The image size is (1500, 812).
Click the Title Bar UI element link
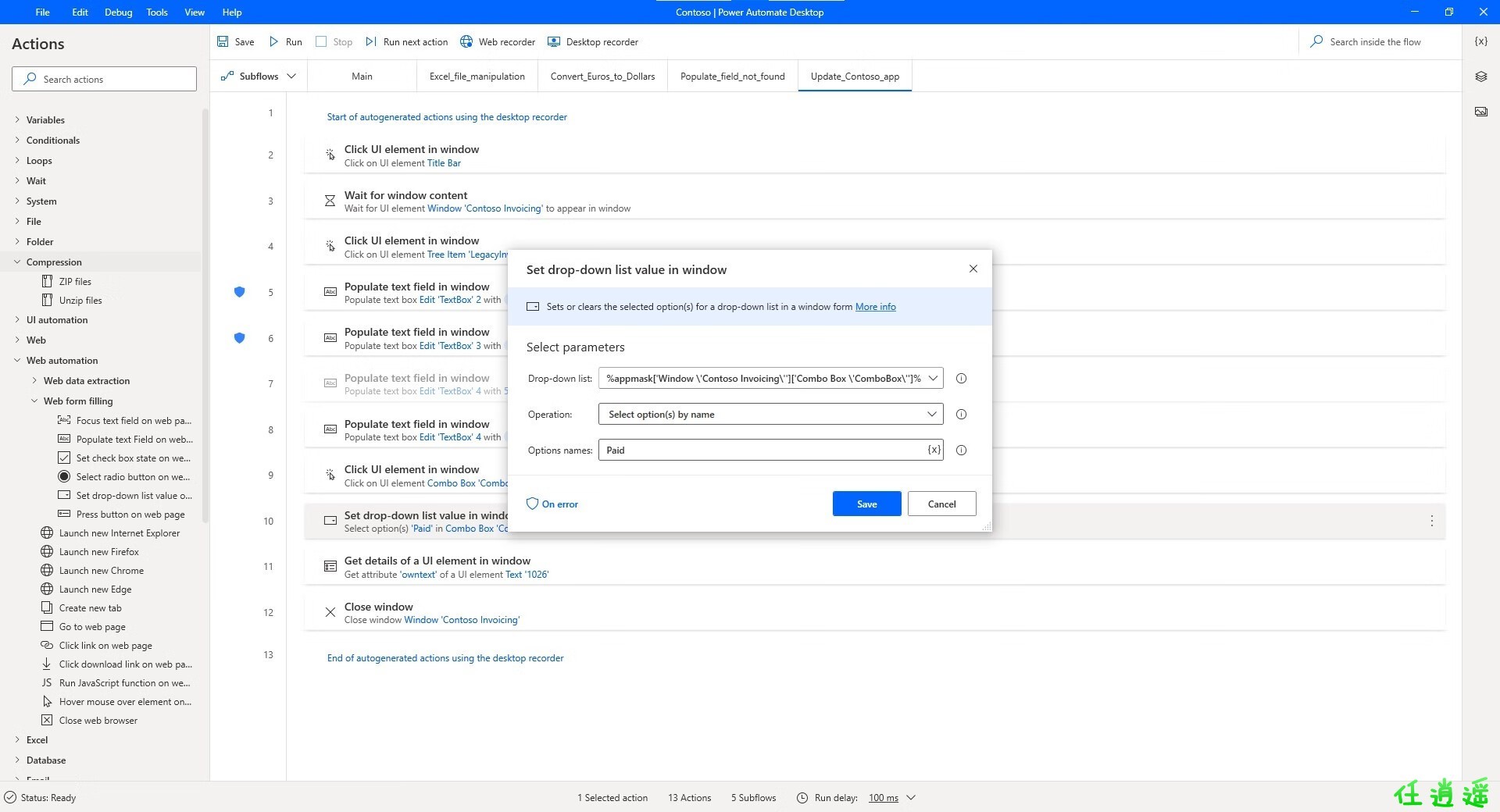click(444, 163)
